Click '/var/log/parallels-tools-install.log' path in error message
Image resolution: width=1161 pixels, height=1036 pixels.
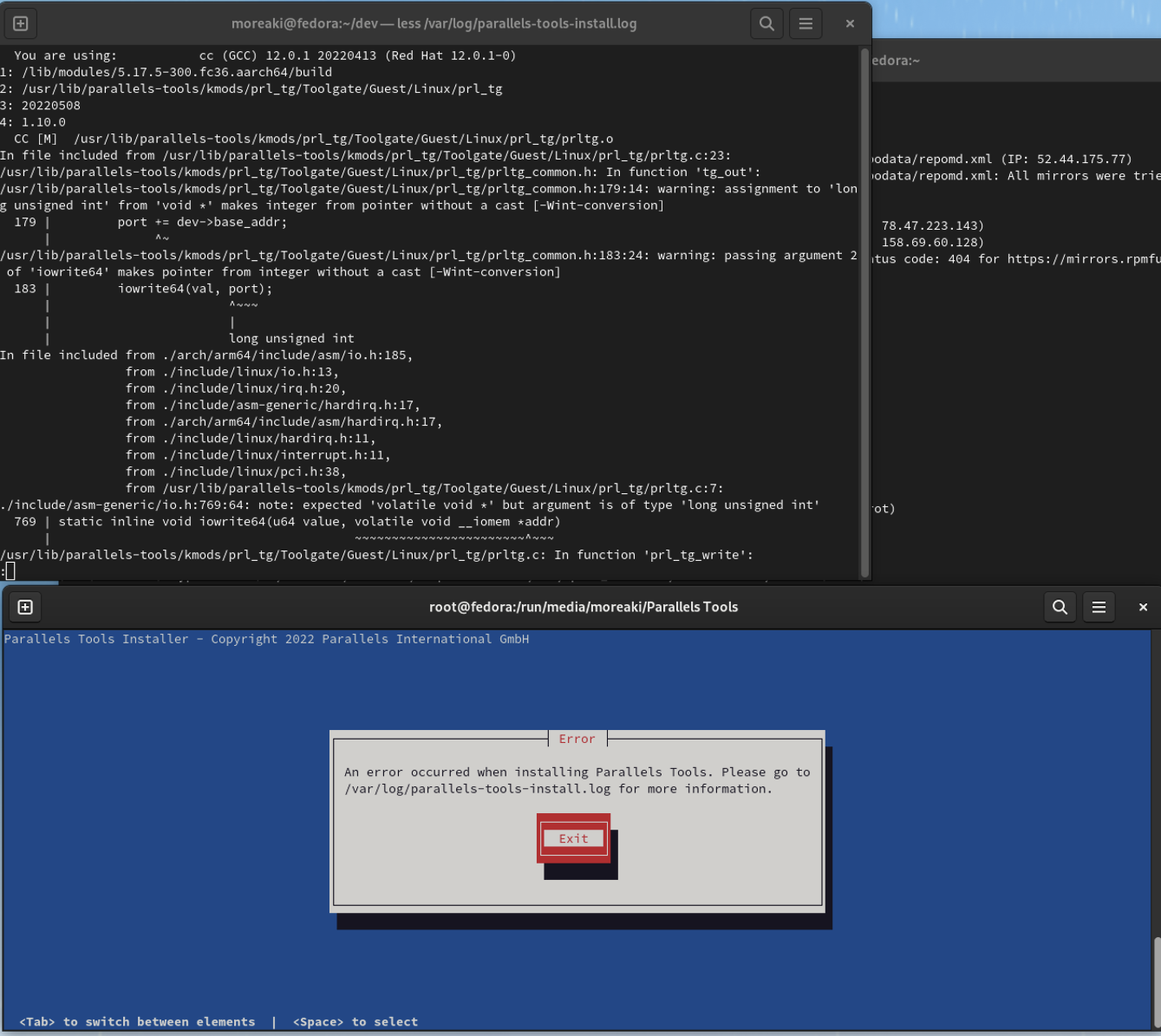(478, 789)
